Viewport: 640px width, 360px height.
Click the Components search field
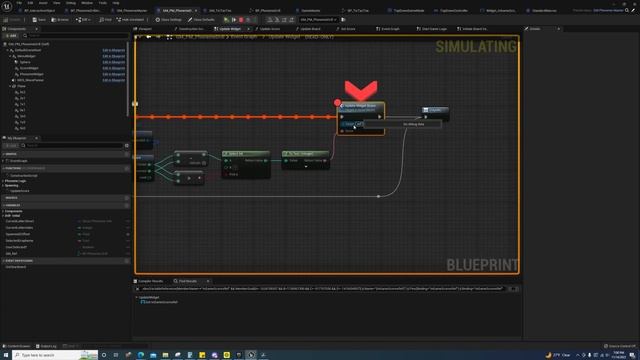point(76,36)
